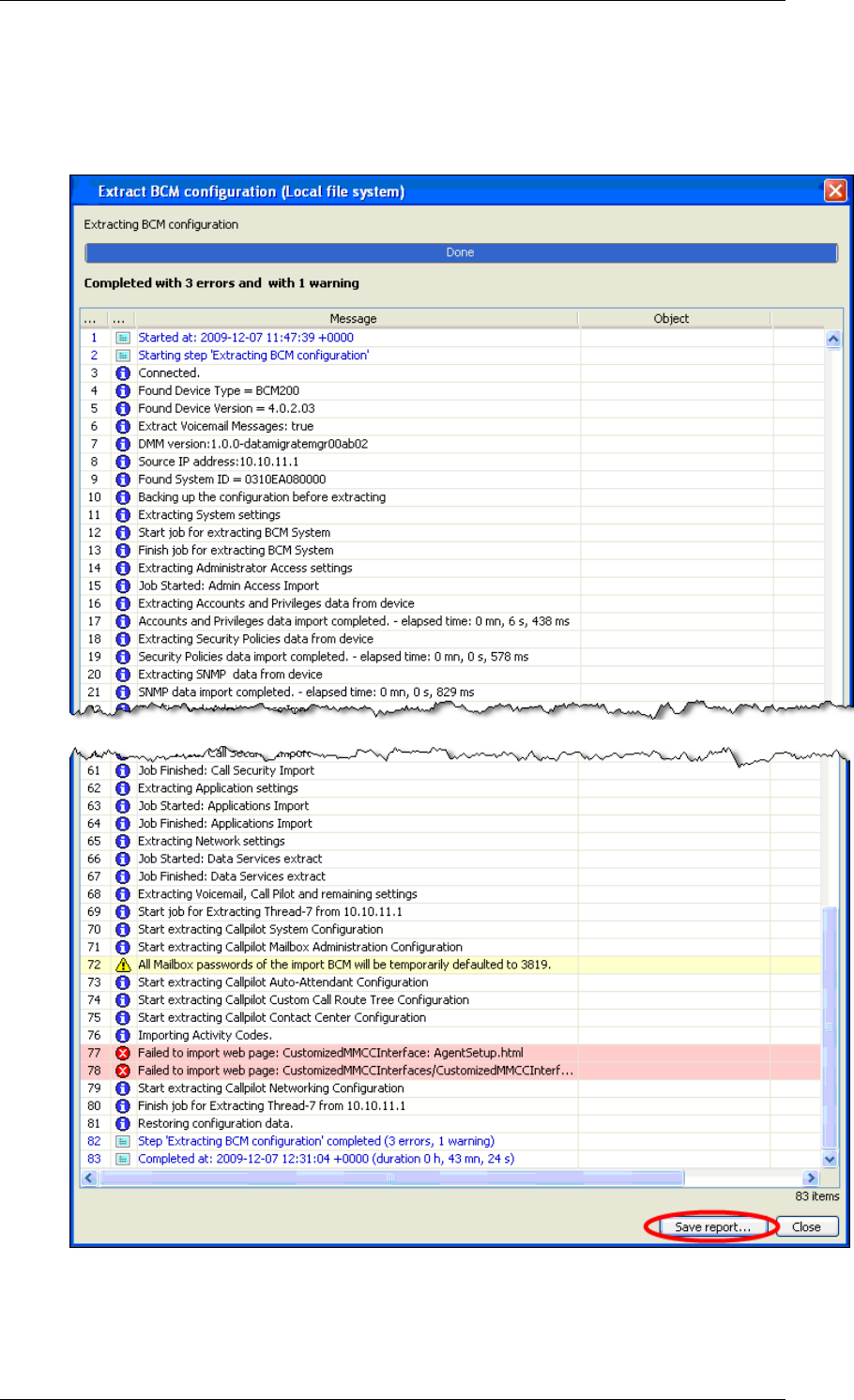The image size is (854, 1400).
Task: Select 'Extracting Accounts and Privileges data from device'
Action: pos(276,603)
